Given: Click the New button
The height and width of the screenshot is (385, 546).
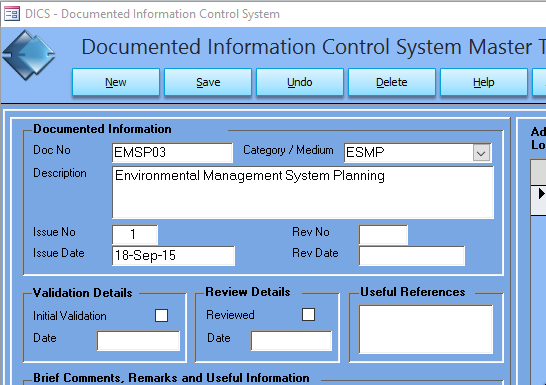Looking at the screenshot, I should [116, 82].
